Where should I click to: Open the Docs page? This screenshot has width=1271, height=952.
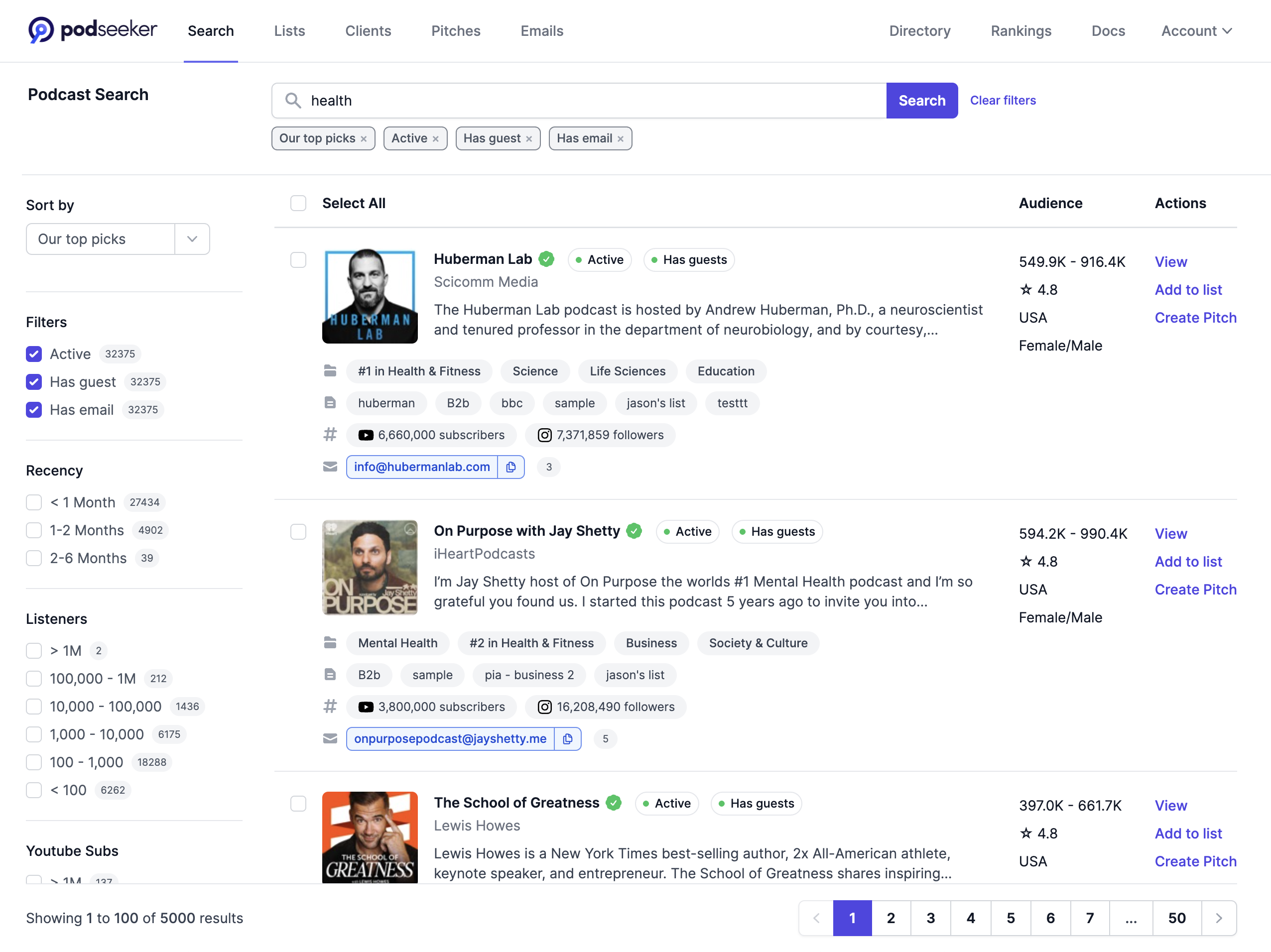(1109, 30)
